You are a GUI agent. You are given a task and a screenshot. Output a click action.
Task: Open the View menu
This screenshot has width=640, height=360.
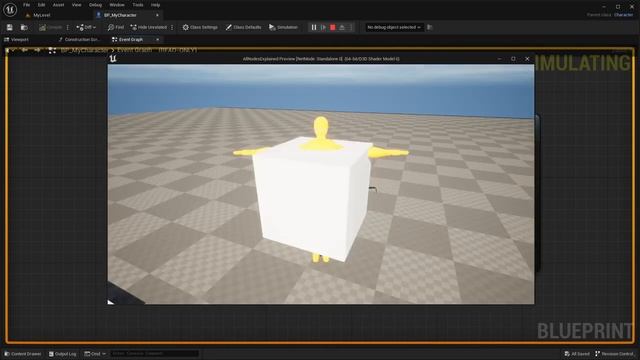(76, 5)
